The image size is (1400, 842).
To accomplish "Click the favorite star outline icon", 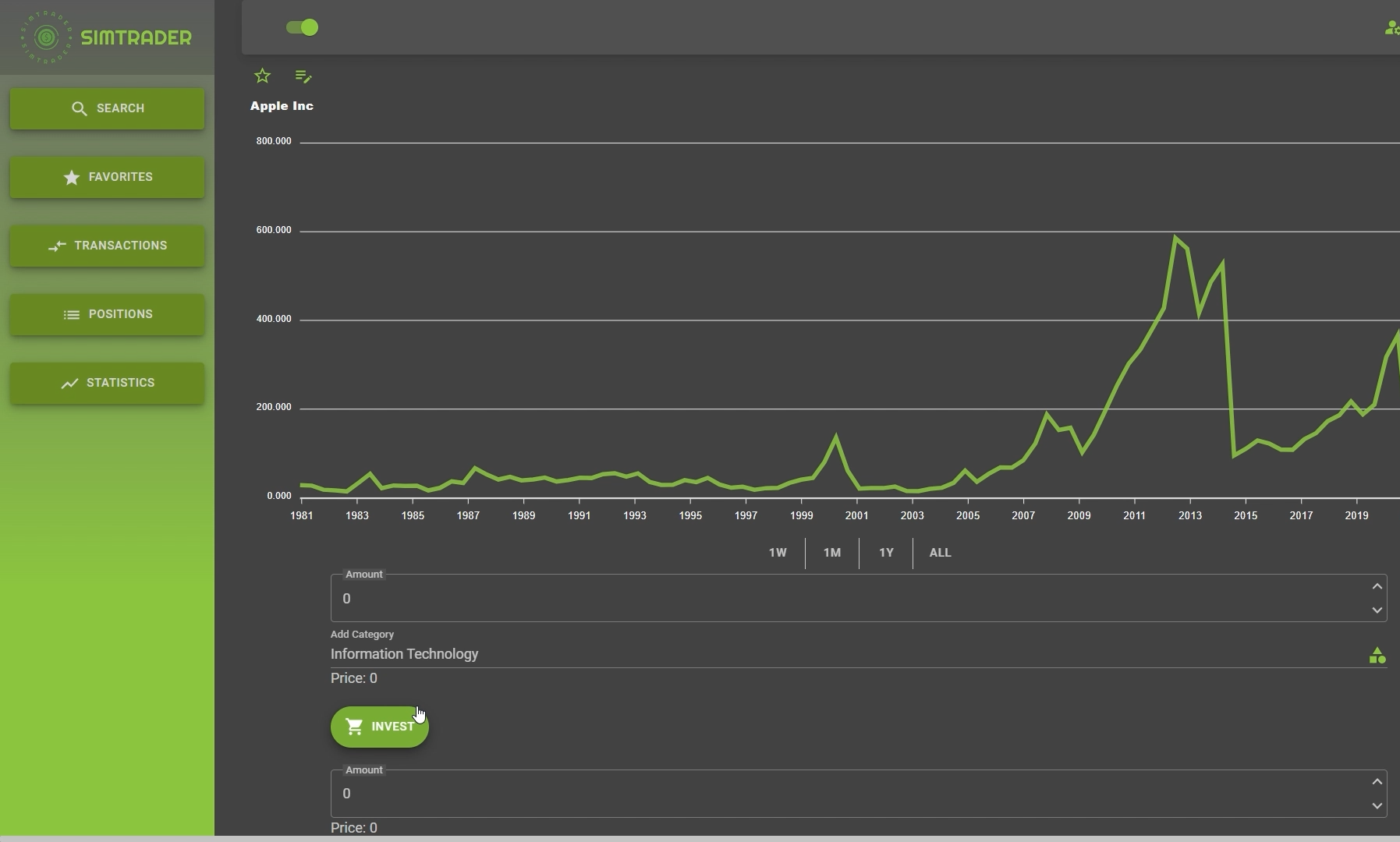I will click(262, 76).
